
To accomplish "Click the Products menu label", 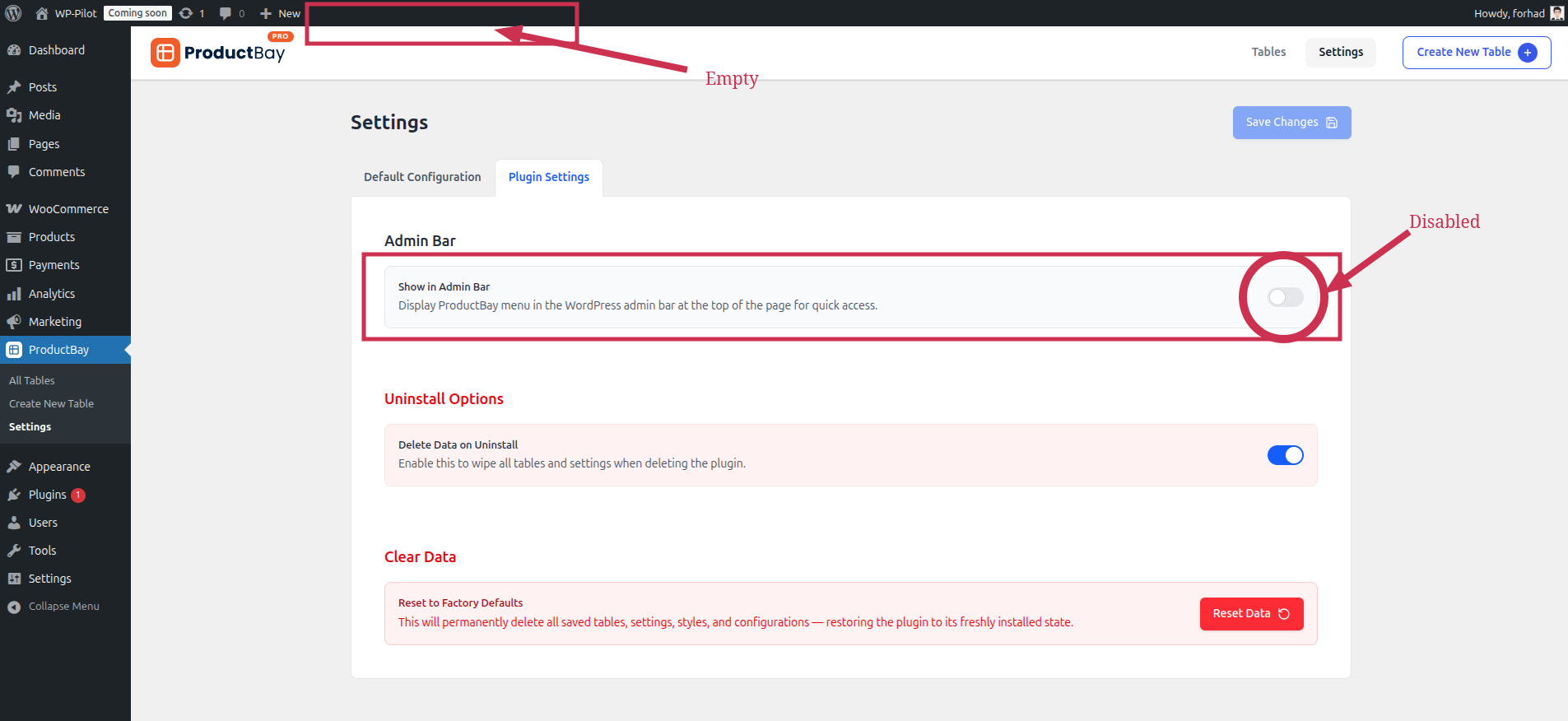I will pyautogui.click(x=52, y=237).
